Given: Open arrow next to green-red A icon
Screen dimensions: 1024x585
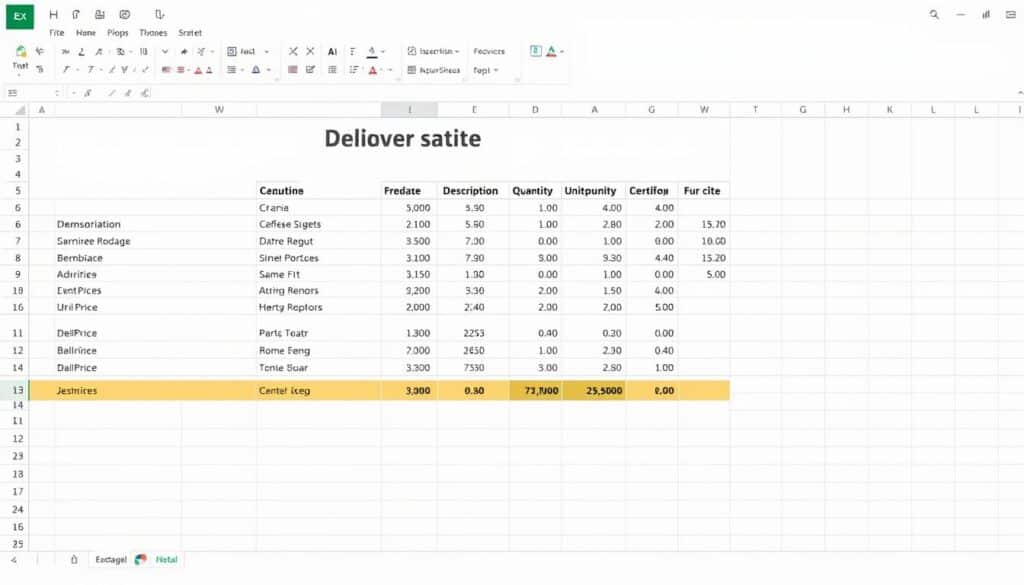Looking at the screenshot, I should 562,52.
